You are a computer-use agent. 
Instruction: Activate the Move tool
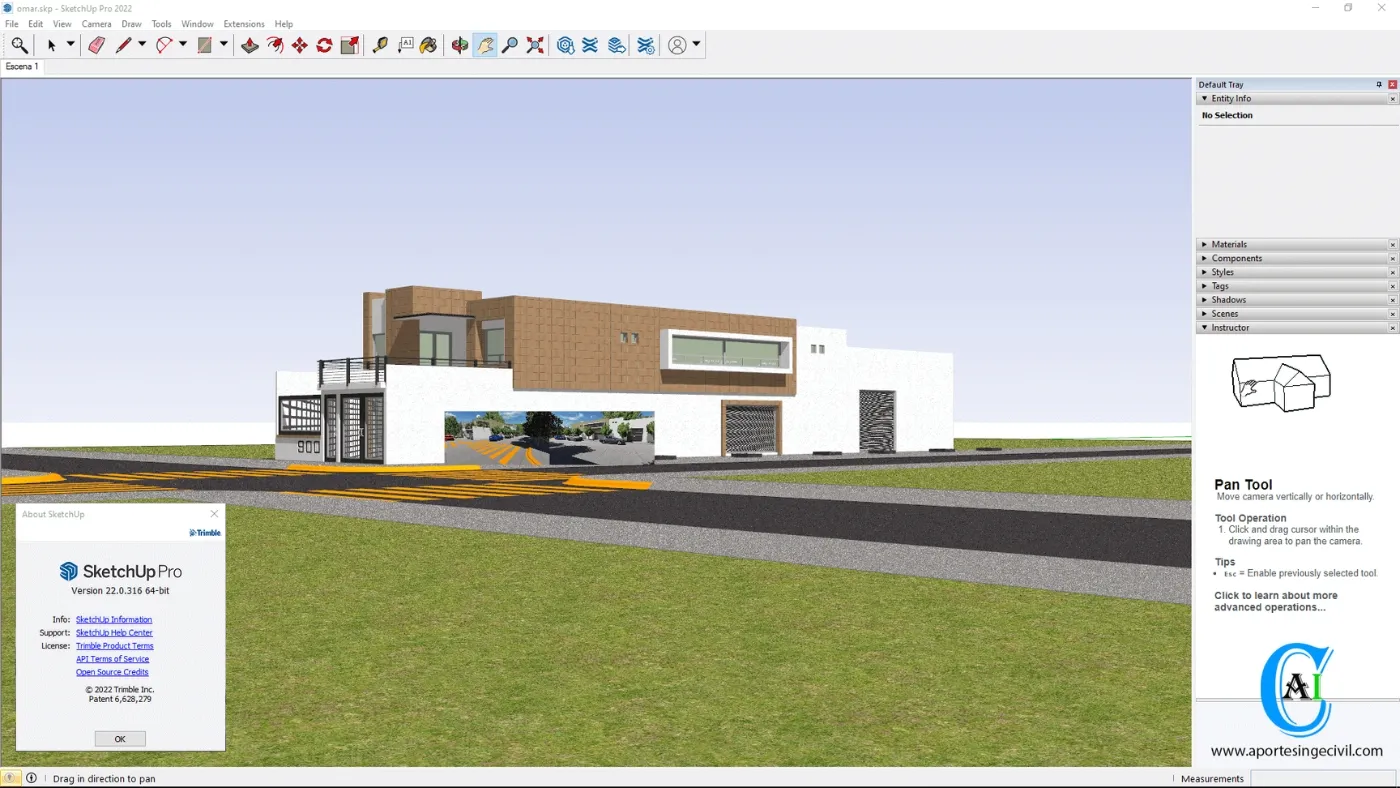click(300, 45)
